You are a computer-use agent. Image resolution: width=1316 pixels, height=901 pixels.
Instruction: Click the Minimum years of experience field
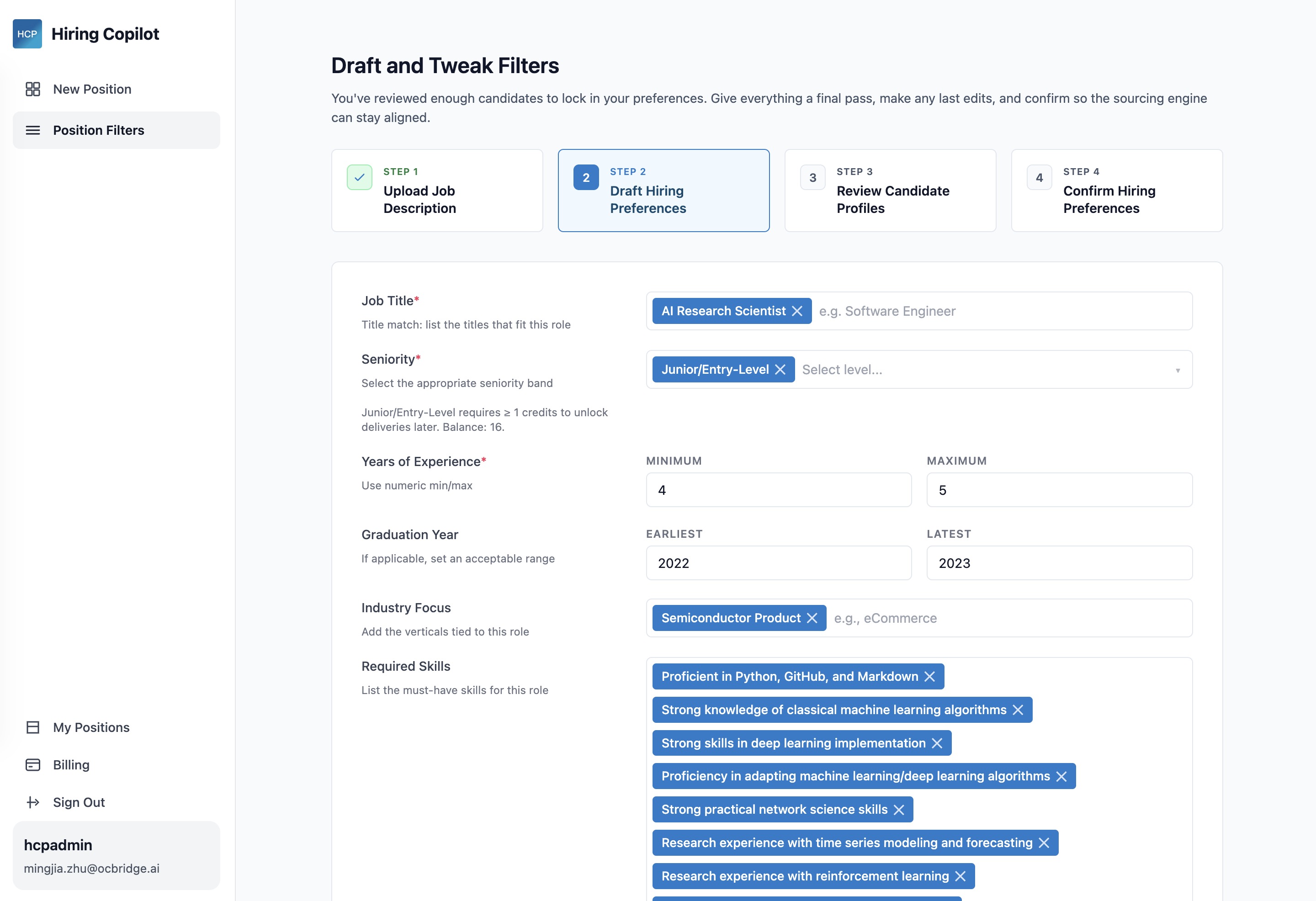tap(778, 490)
